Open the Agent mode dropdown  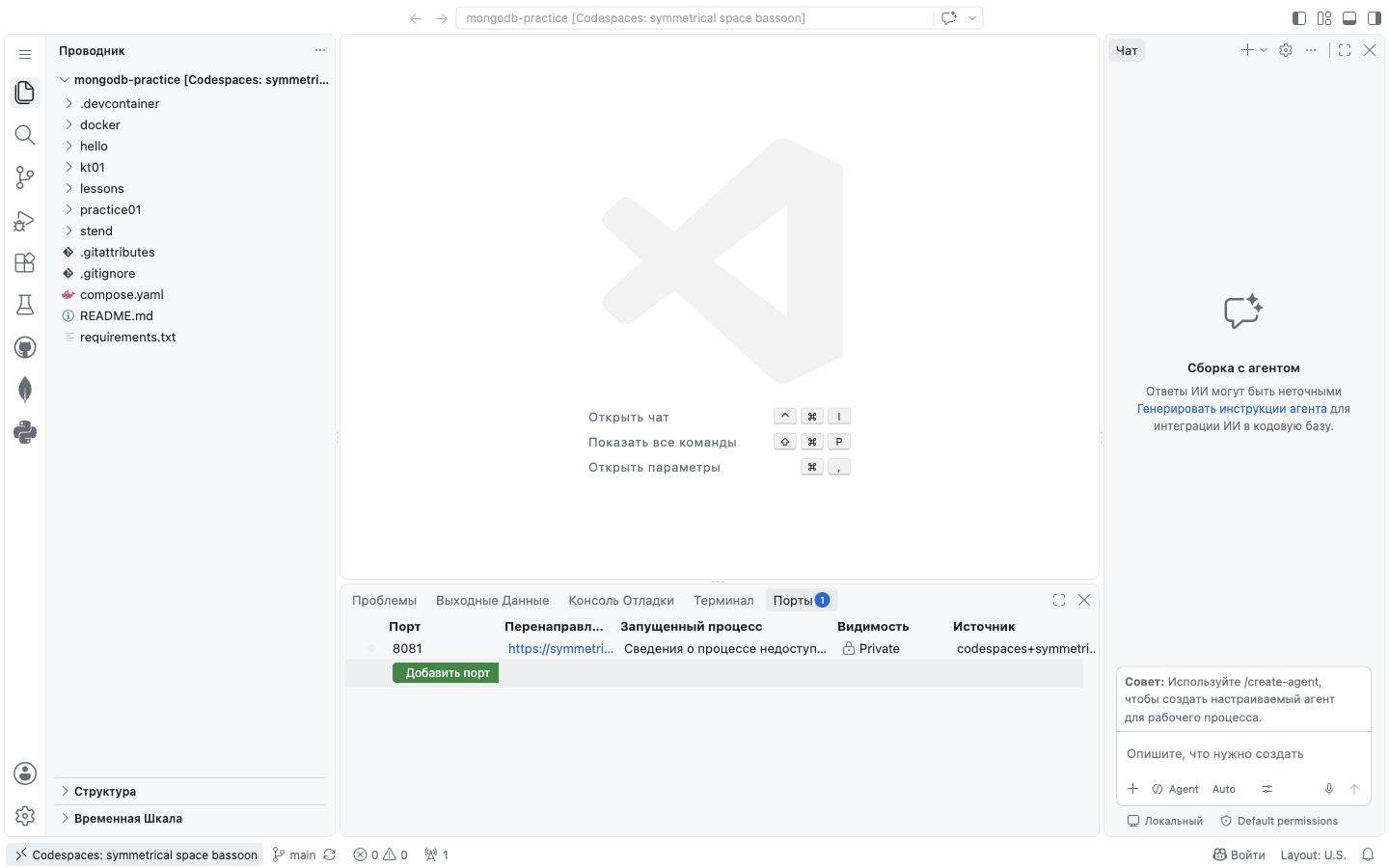click(1175, 789)
